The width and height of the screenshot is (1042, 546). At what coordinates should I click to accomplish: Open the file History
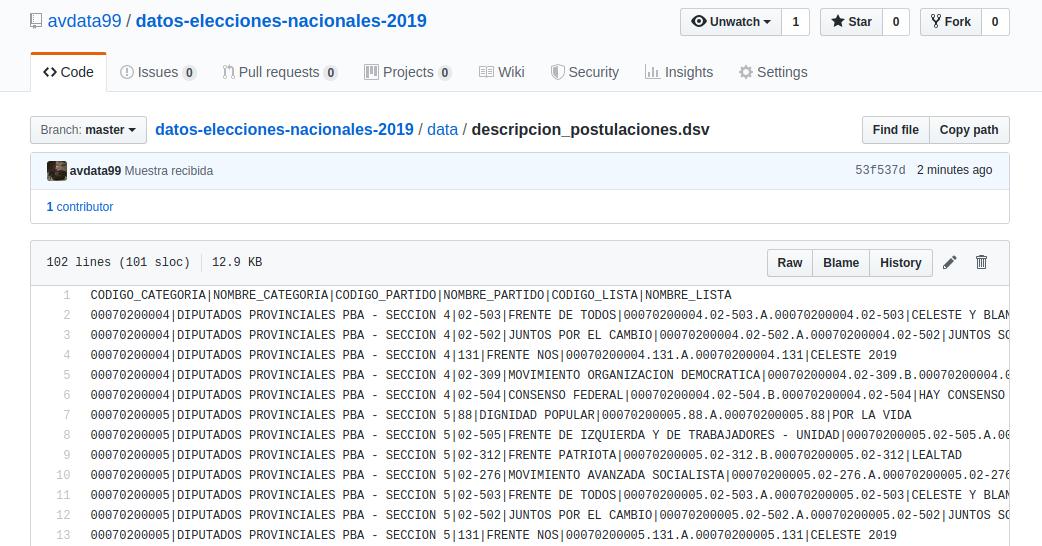point(900,263)
